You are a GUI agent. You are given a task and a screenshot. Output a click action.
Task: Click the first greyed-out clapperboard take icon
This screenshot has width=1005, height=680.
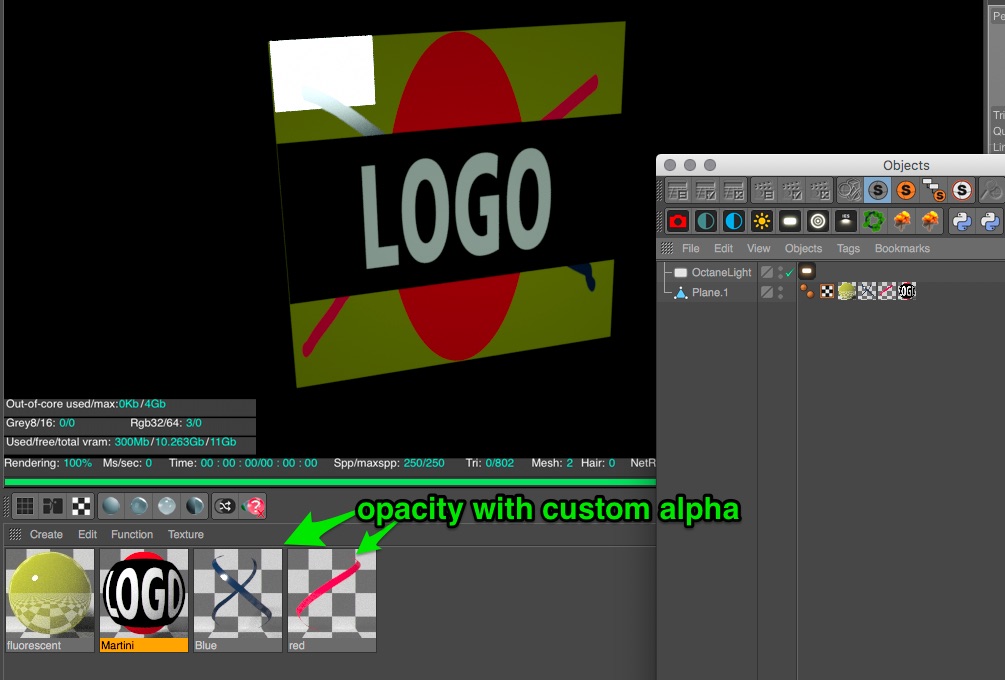pyautogui.click(x=764, y=190)
